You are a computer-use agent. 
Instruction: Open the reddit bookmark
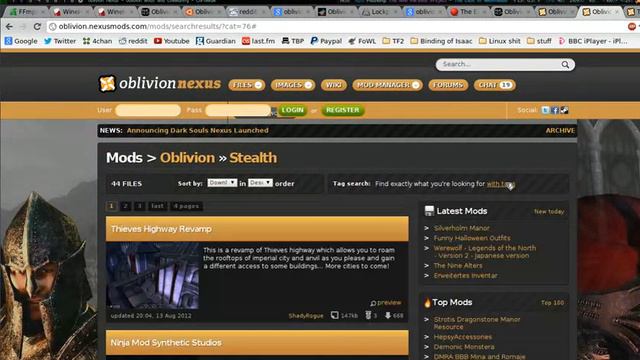(133, 41)
